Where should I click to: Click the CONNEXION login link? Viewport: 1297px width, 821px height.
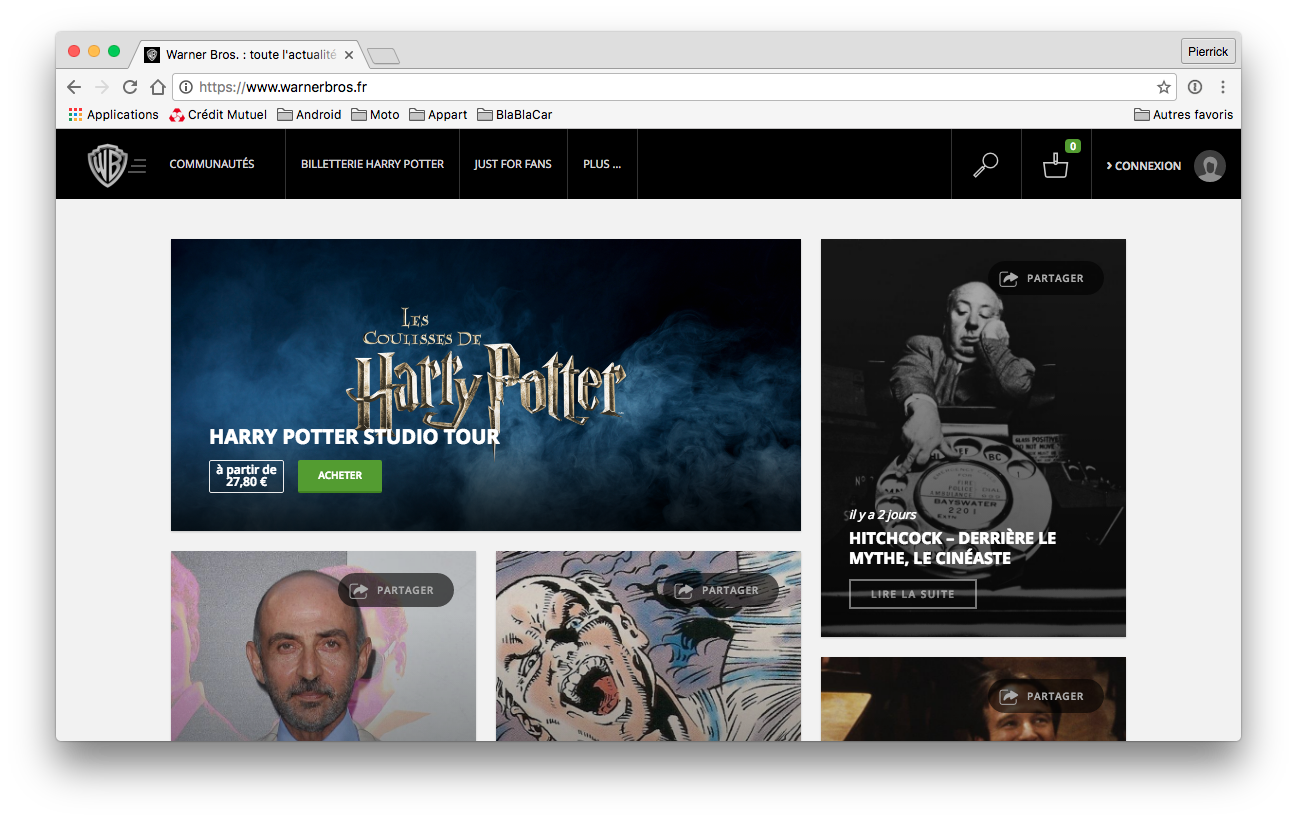(1143, 166)
